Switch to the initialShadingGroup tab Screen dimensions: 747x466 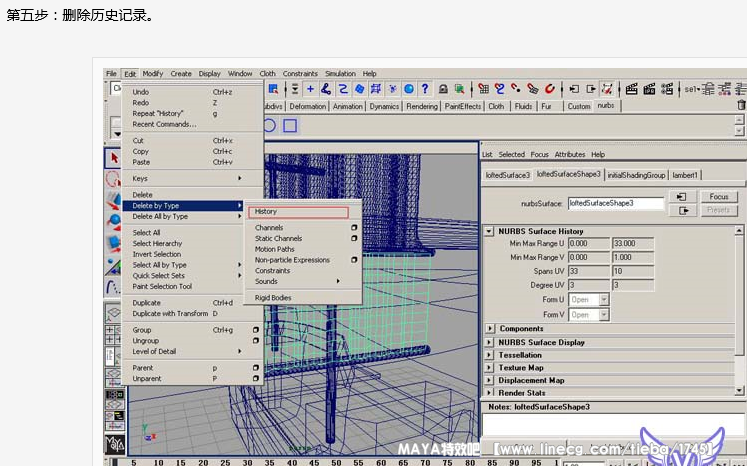click(636, 175)
